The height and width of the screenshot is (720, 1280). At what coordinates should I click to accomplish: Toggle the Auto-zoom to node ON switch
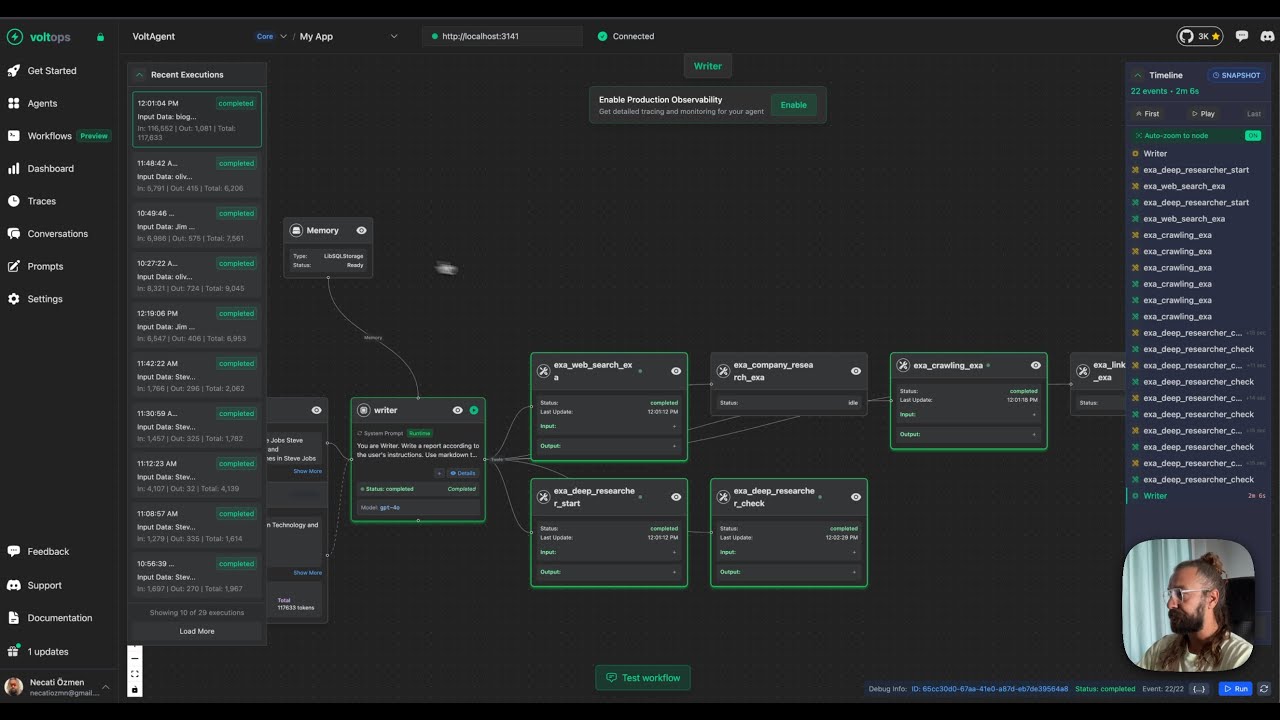1253,135
